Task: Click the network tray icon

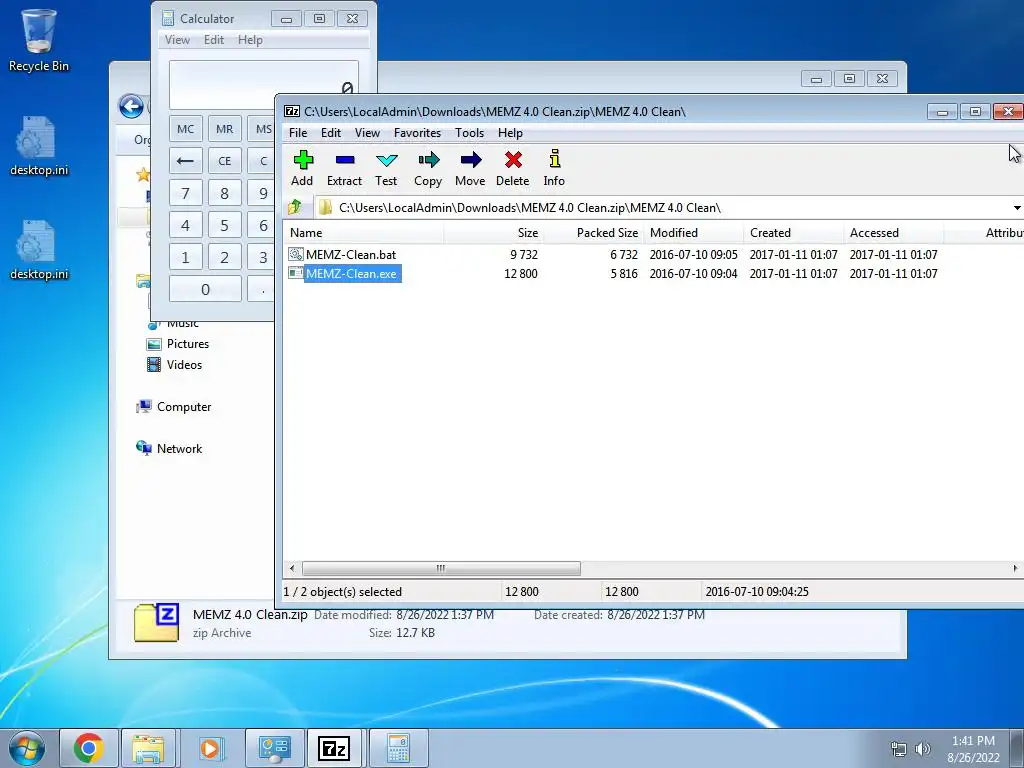Action: click(899, 749)
